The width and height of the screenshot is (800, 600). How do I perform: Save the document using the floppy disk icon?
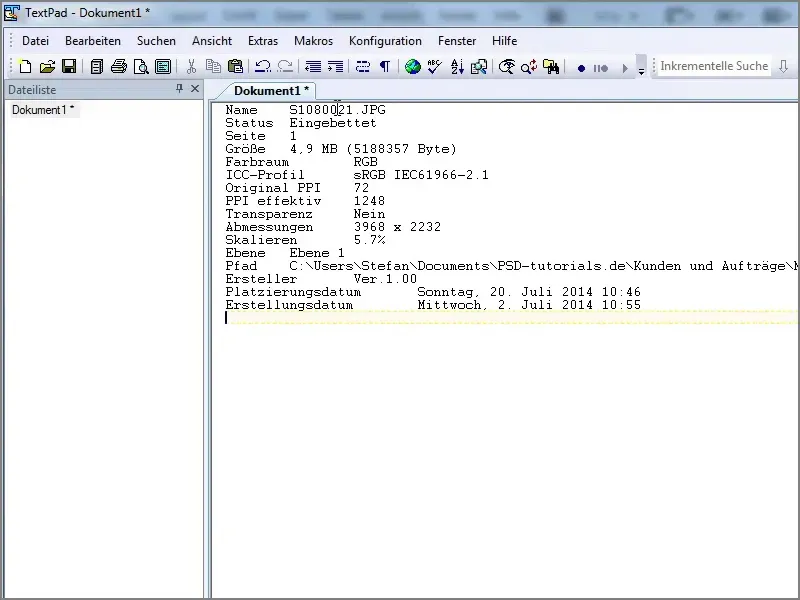click(x=69, y=67)
